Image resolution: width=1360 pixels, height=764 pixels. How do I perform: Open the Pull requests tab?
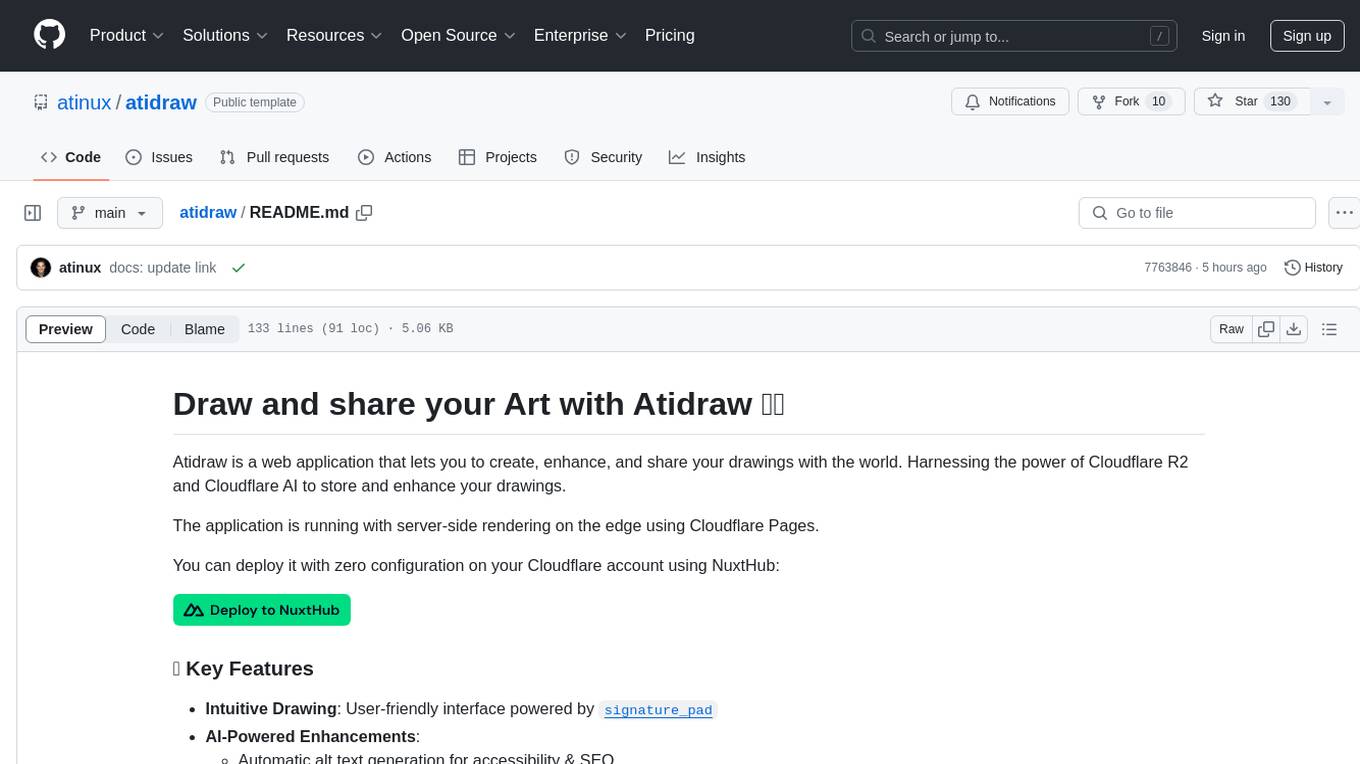tap(274, 157)
